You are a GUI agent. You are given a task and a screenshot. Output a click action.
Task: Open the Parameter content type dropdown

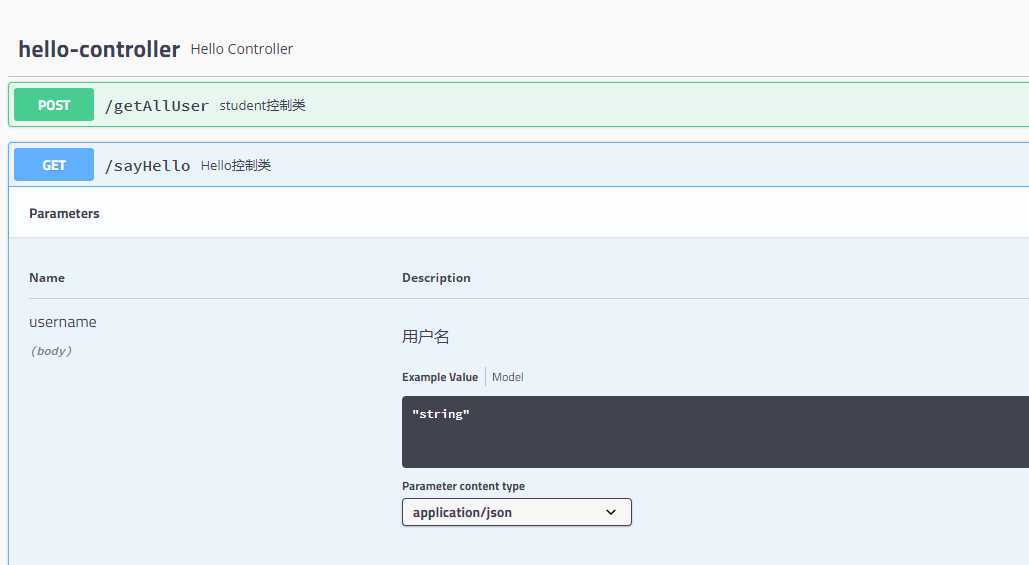click(516, 512)
